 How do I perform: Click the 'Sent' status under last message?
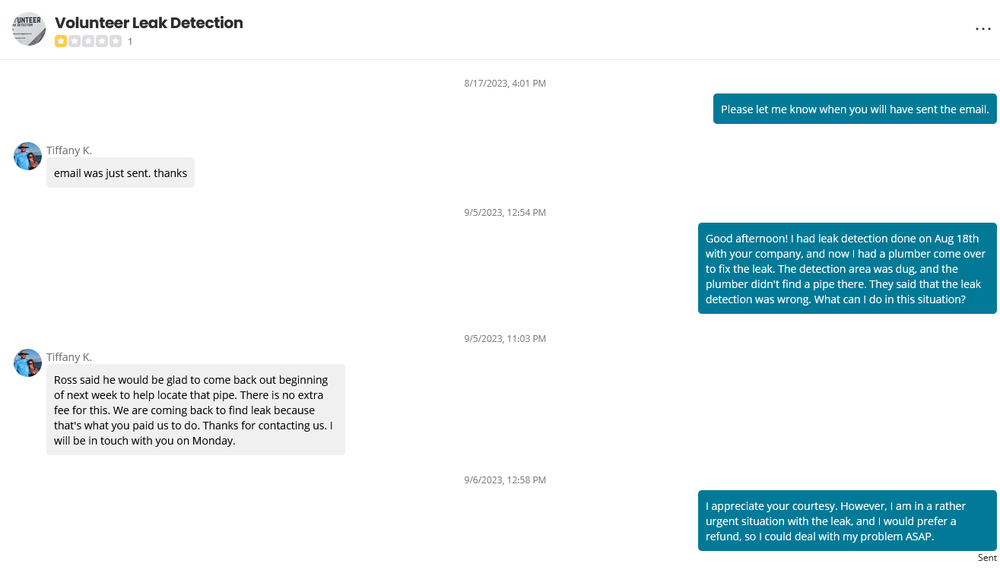987,558
